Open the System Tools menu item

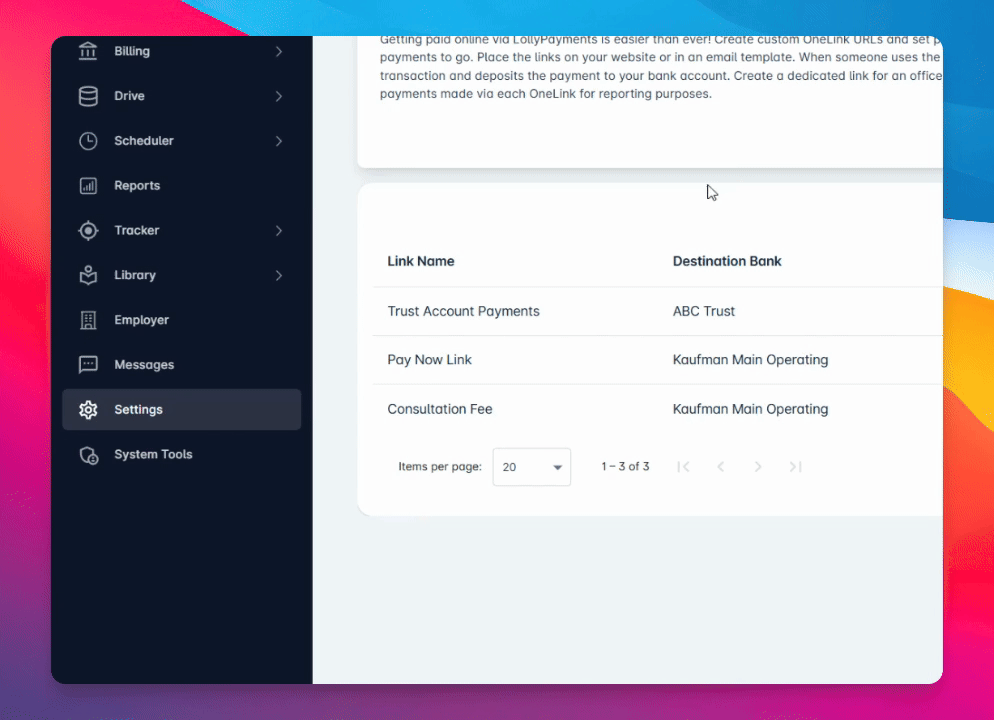(x=181, y=454)
